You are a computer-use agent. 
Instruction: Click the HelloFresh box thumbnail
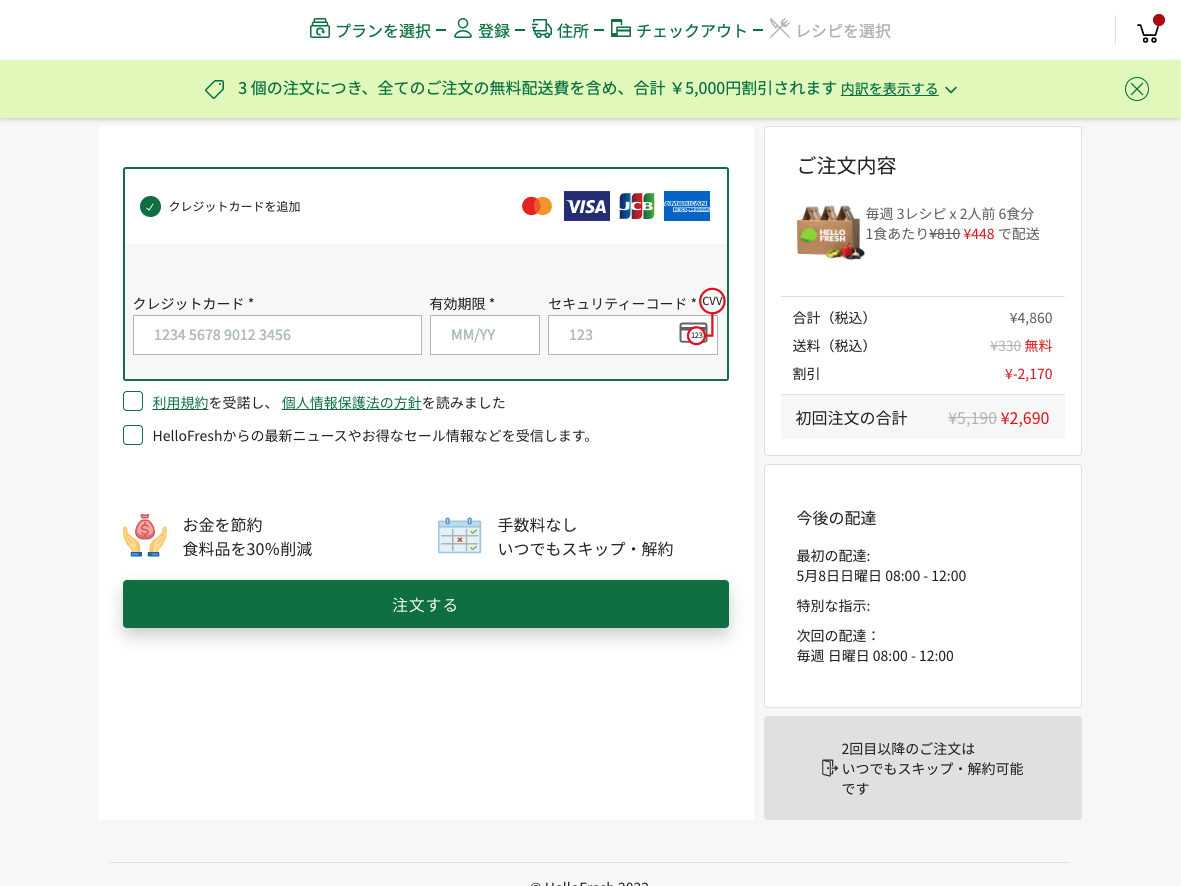point(829,232)
